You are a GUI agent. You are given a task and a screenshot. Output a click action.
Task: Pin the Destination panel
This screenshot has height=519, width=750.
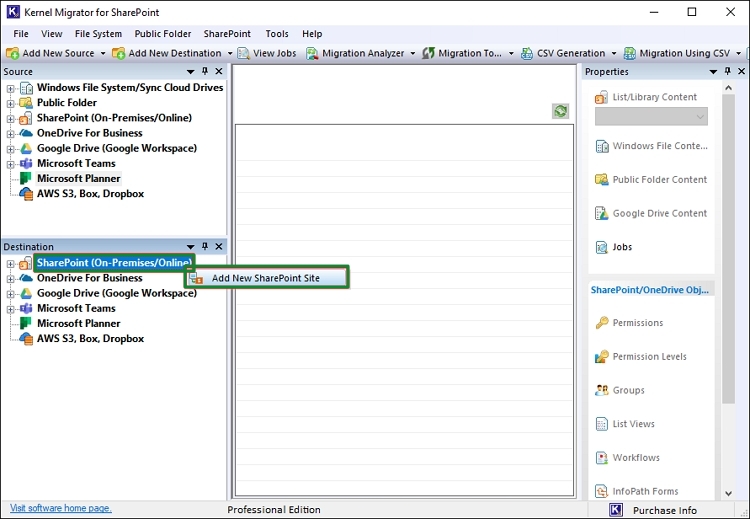pyautogui.click(x=205, y=246)
